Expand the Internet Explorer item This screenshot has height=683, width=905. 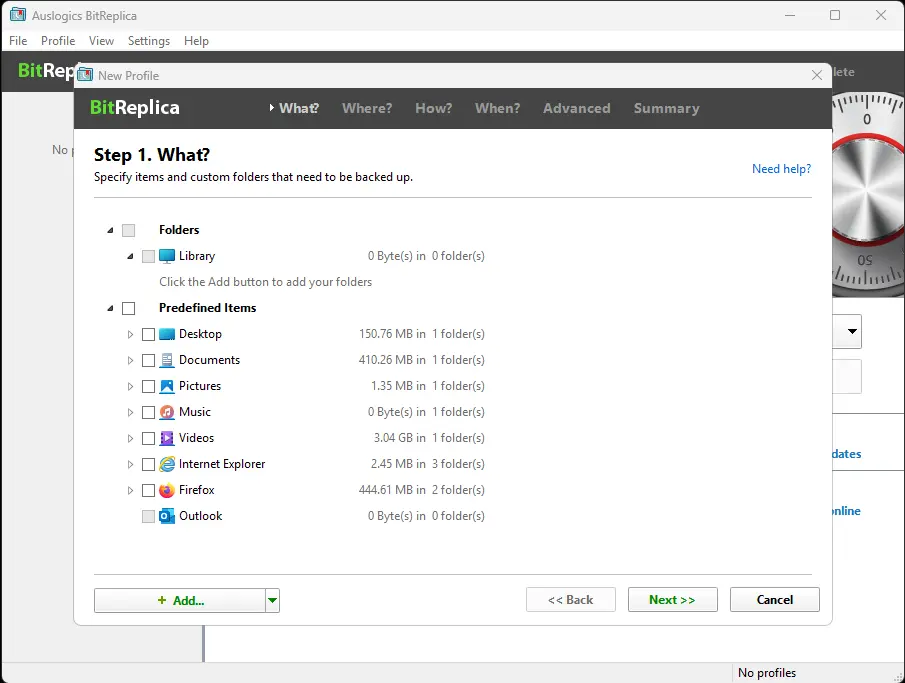pos(130,464)
